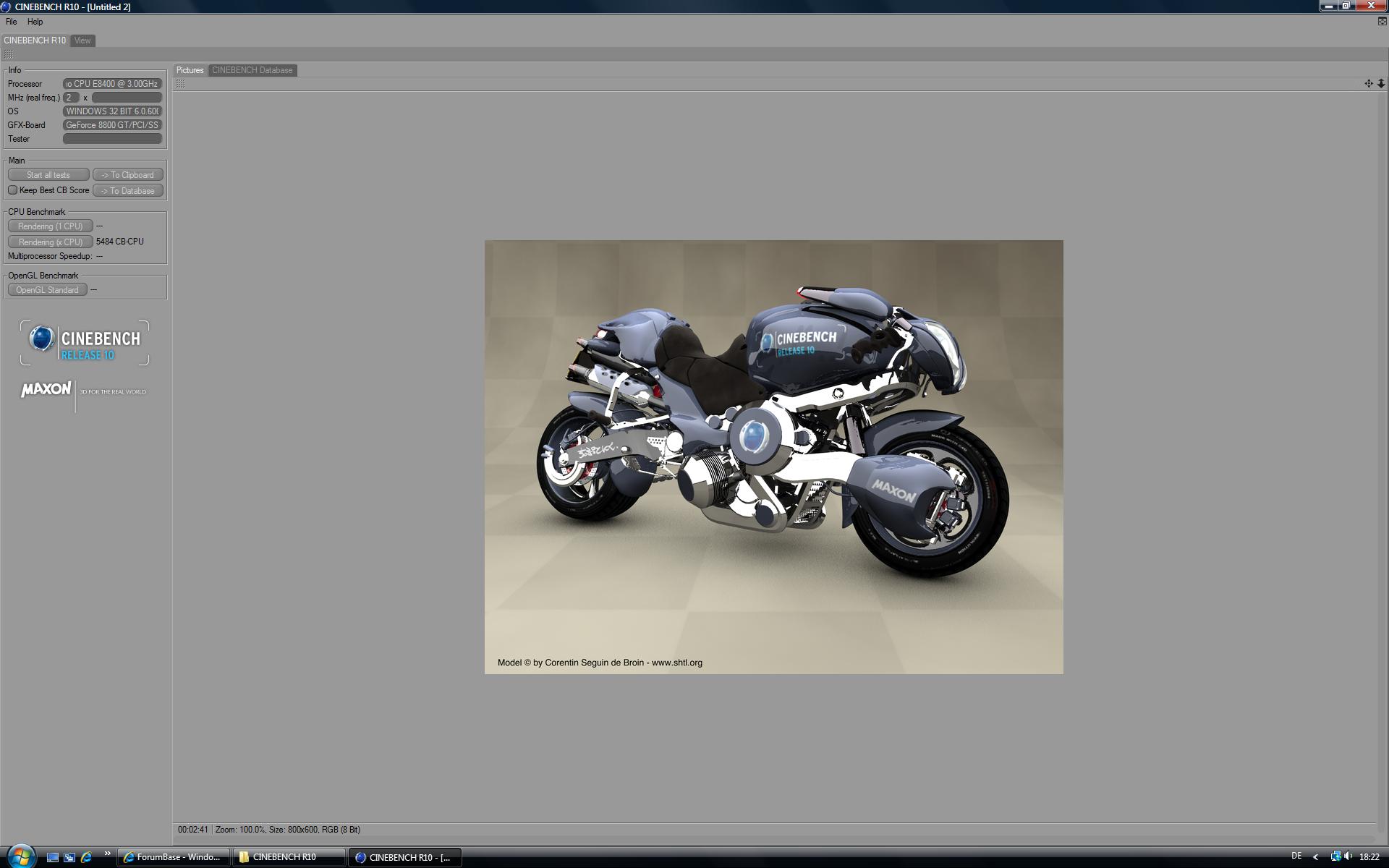Click the layout toggle icon at menu bar right
Screen dimensions: 1389x868
[x=1382, y=22]
